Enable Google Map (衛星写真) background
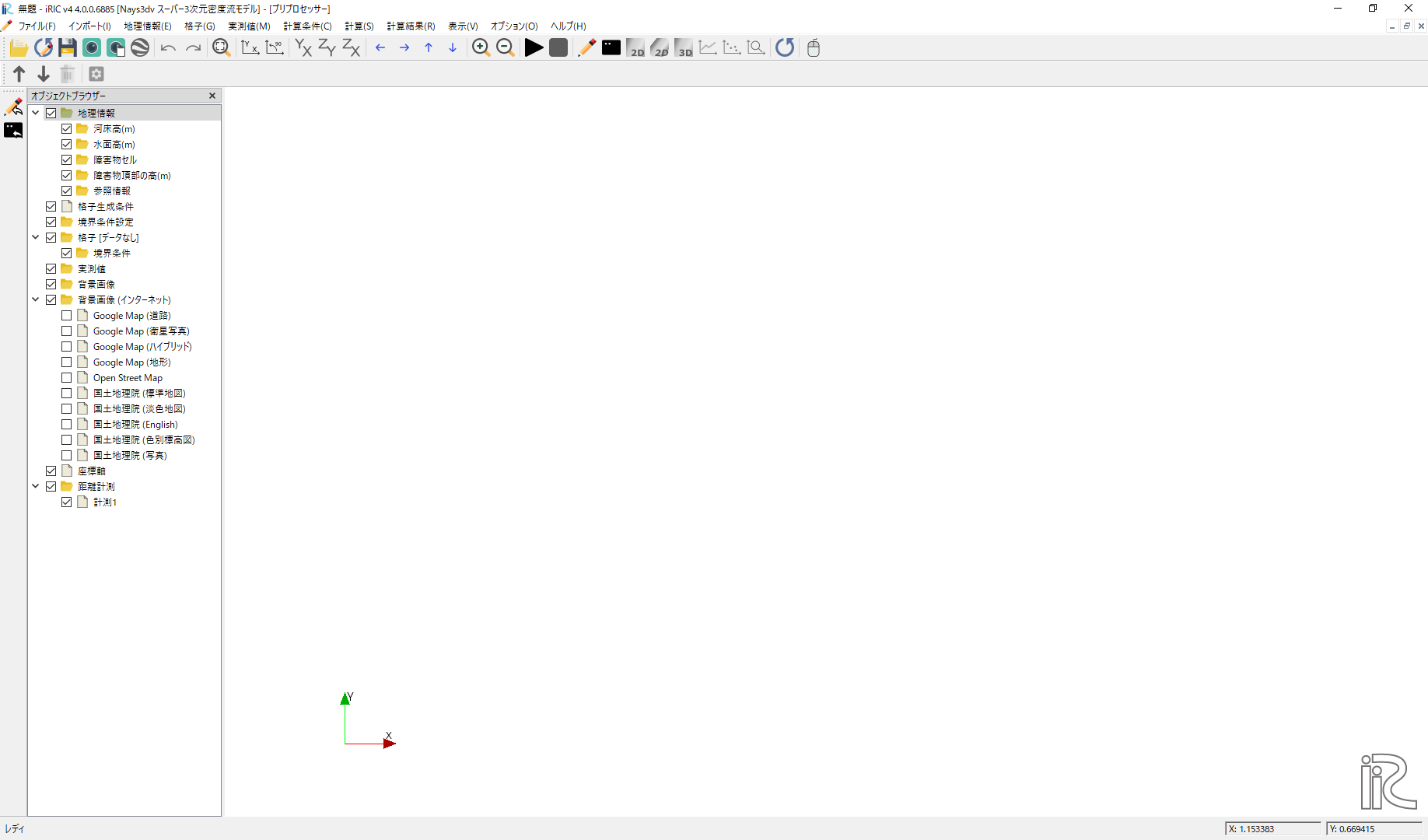This screenshot has width=1428, height=840. pyautogui.click(x=67, y=331)
